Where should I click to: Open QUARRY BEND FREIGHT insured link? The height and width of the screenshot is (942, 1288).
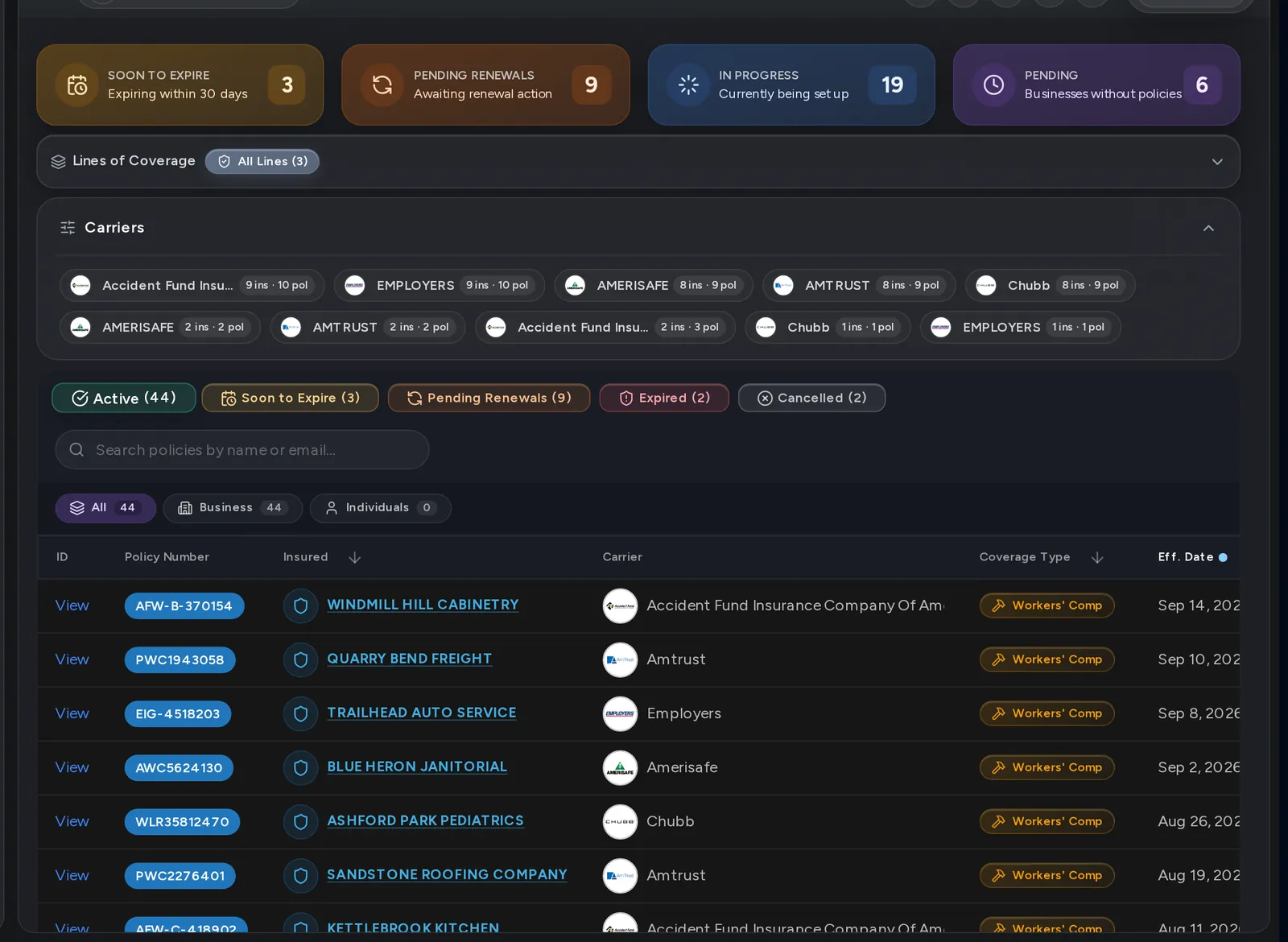[x=409, y=659]
